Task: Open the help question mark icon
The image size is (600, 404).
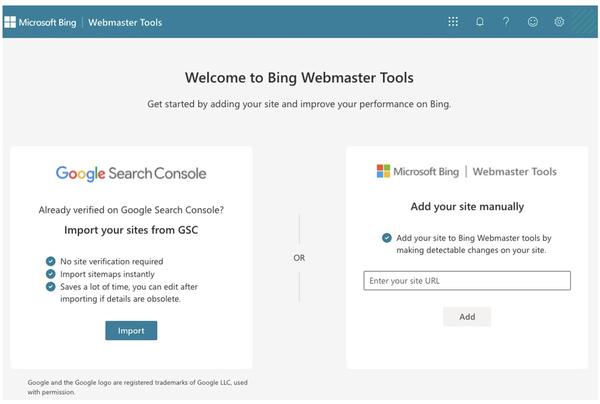Action: (x=506, y=21)
